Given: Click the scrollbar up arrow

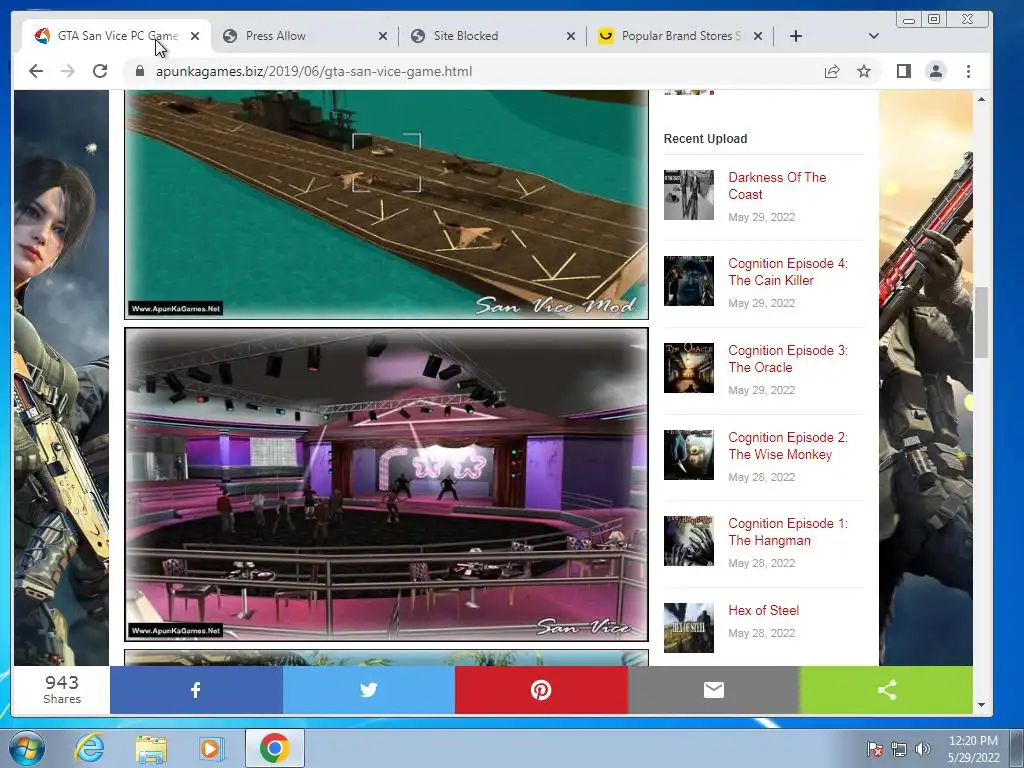Looking at the screenshot, I should click(x=981, y=99).
